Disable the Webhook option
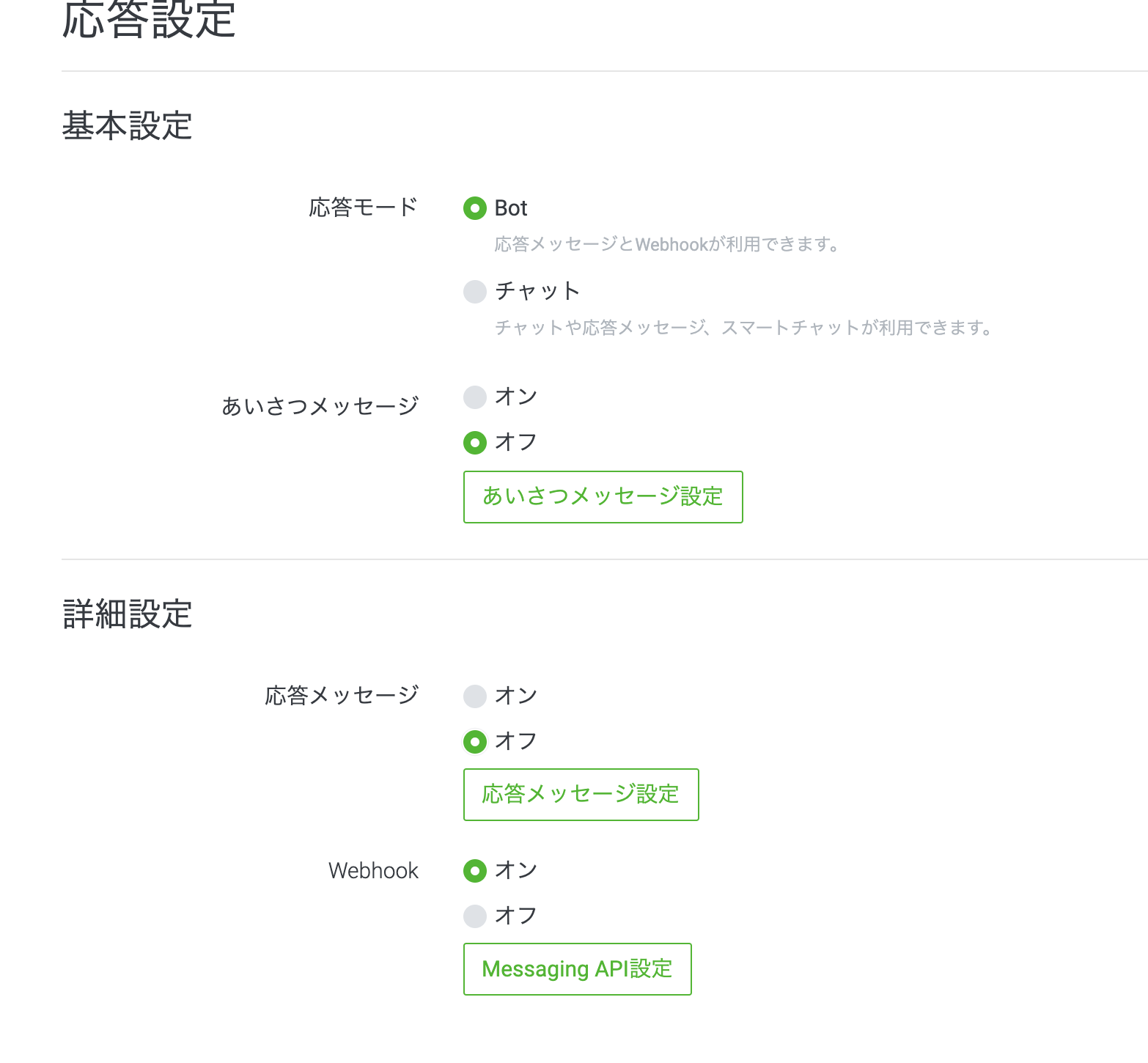Screen dimensions: 1148x1063 [475, 915]
